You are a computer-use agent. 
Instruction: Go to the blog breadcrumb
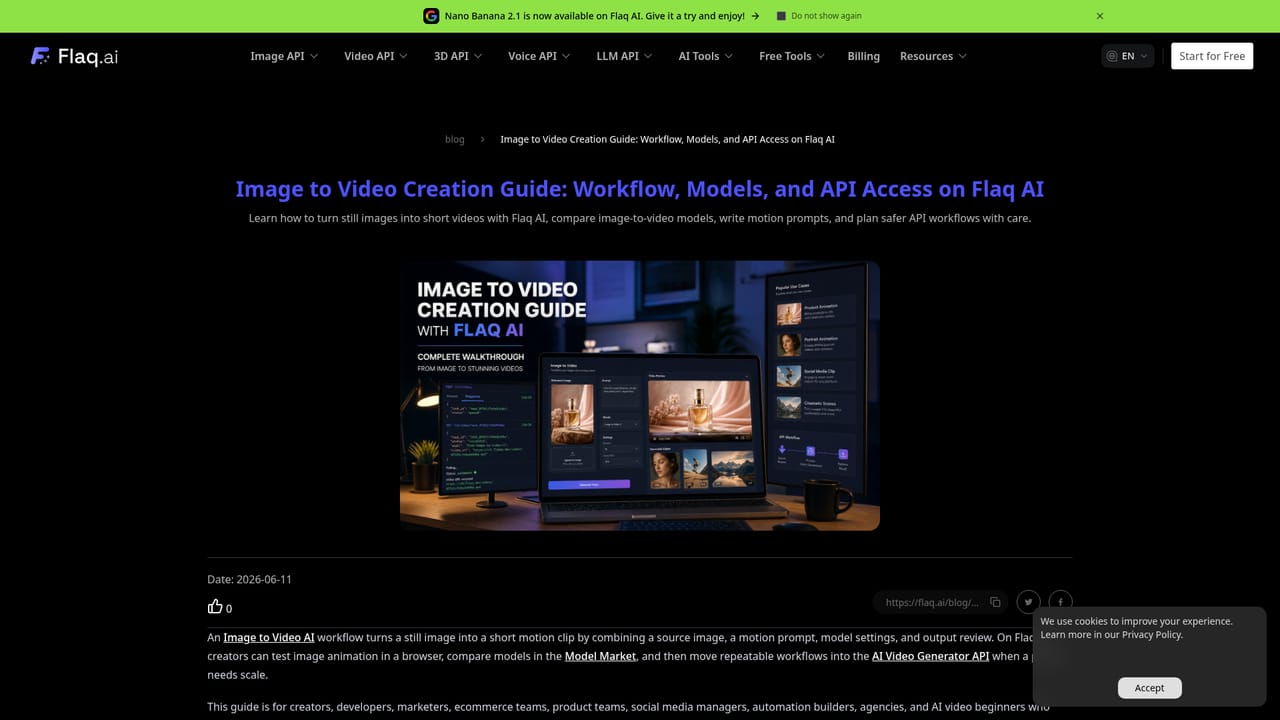(x=455, y=139)
